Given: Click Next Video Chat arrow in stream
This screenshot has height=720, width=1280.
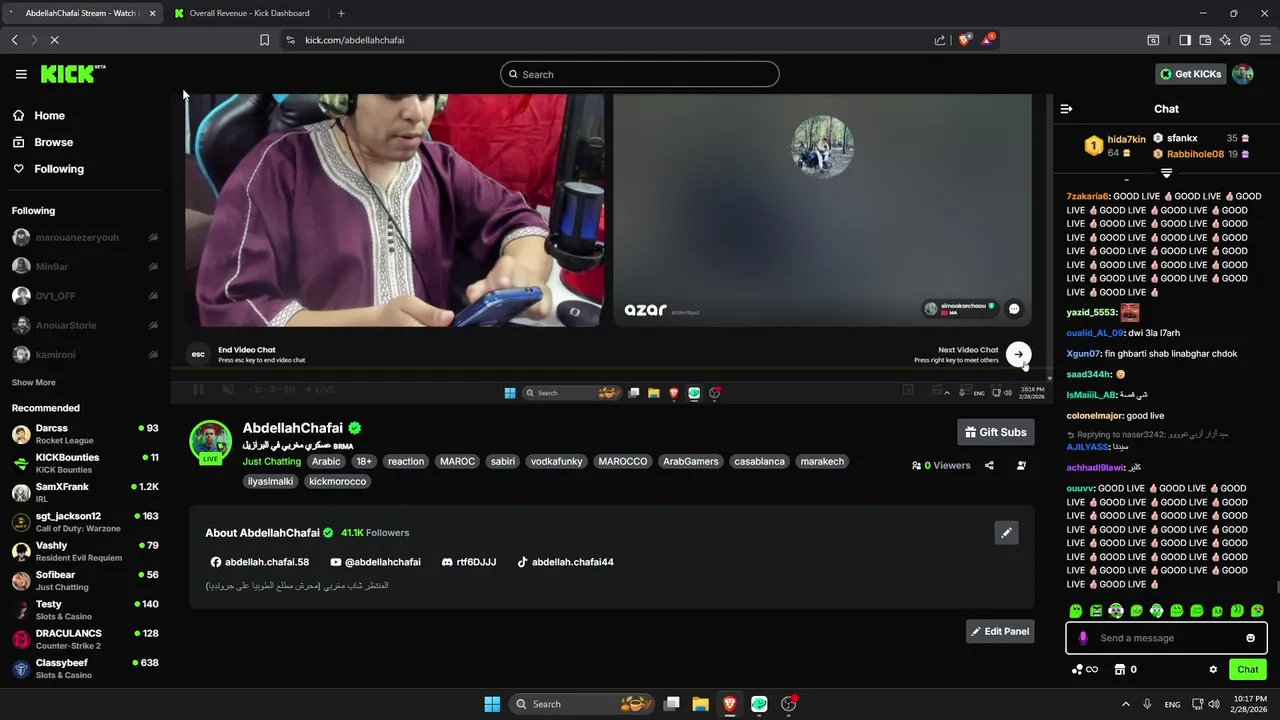Looking at the screenshot, I should 1018,354.
